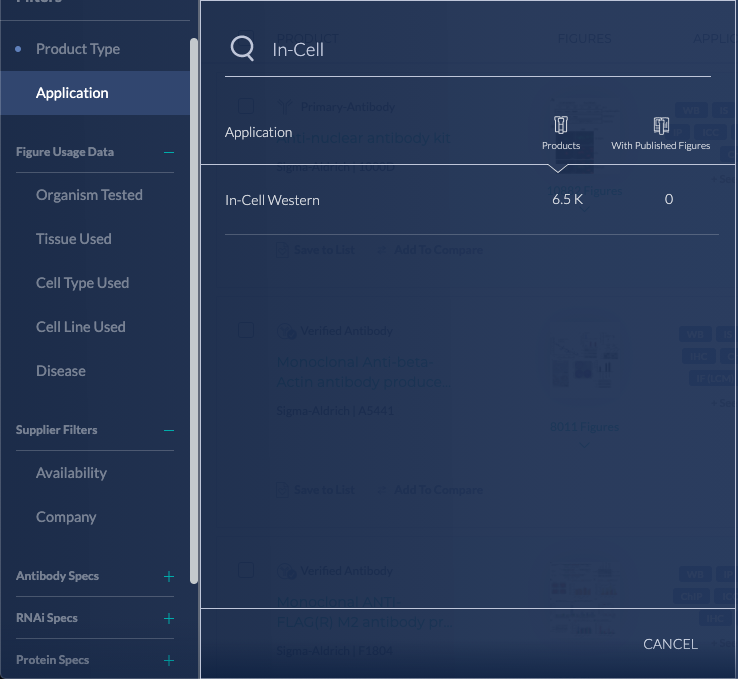Open the Company filter

[x=66, y=517]
